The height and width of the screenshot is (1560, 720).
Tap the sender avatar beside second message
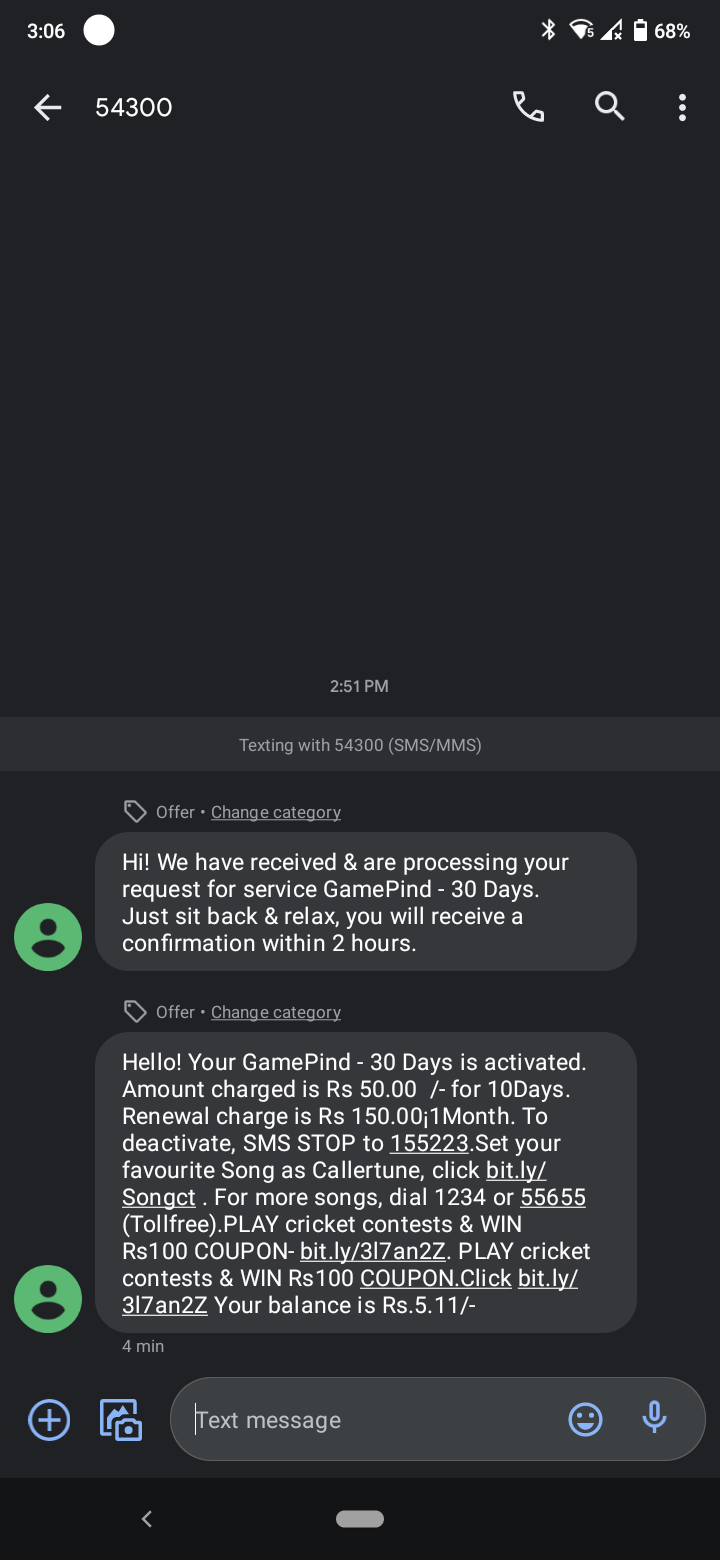click(x=48, y=1299)
